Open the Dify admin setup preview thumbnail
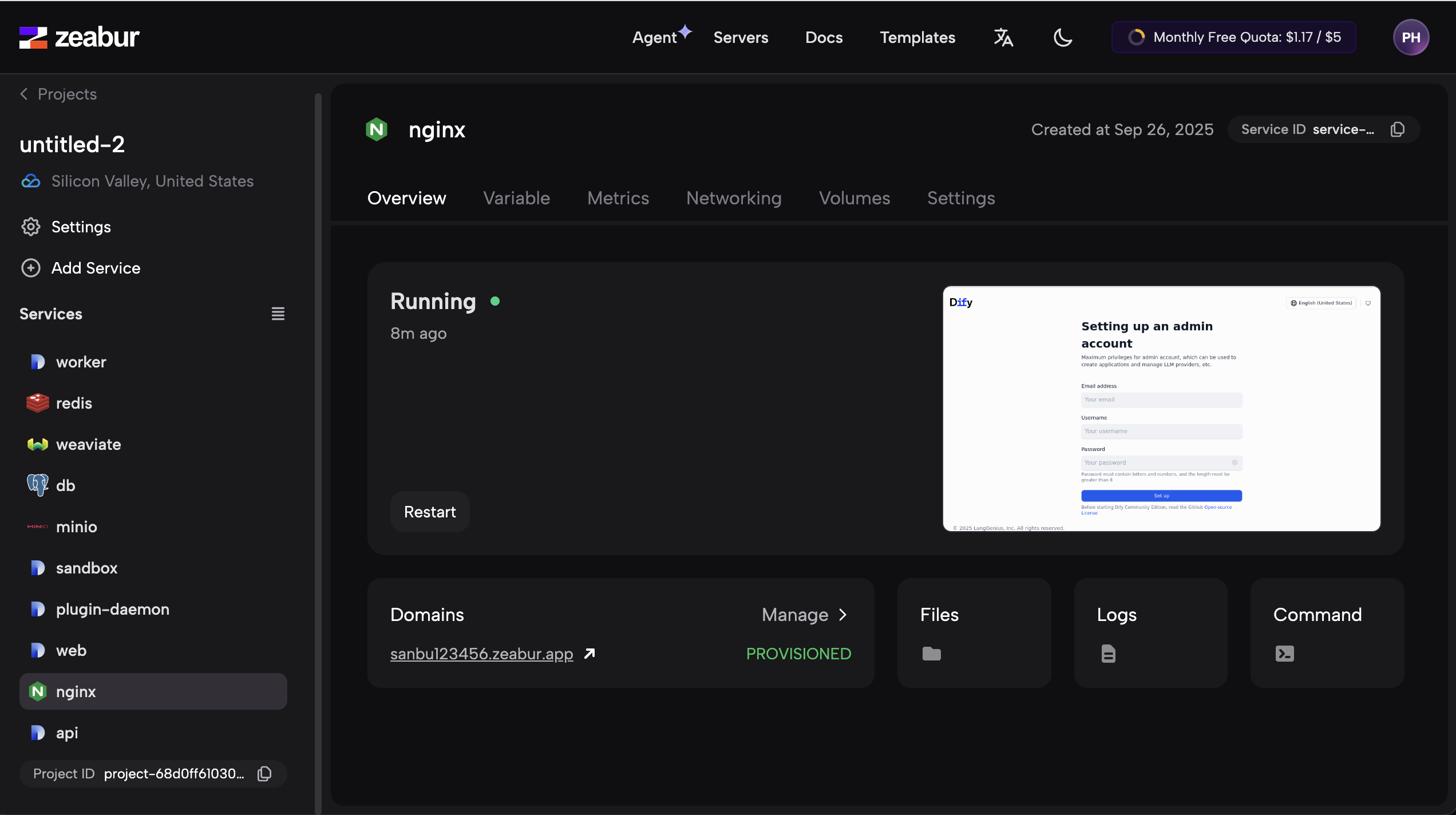The width and height of the screenshot is (1456, 815). (1161, 409)
